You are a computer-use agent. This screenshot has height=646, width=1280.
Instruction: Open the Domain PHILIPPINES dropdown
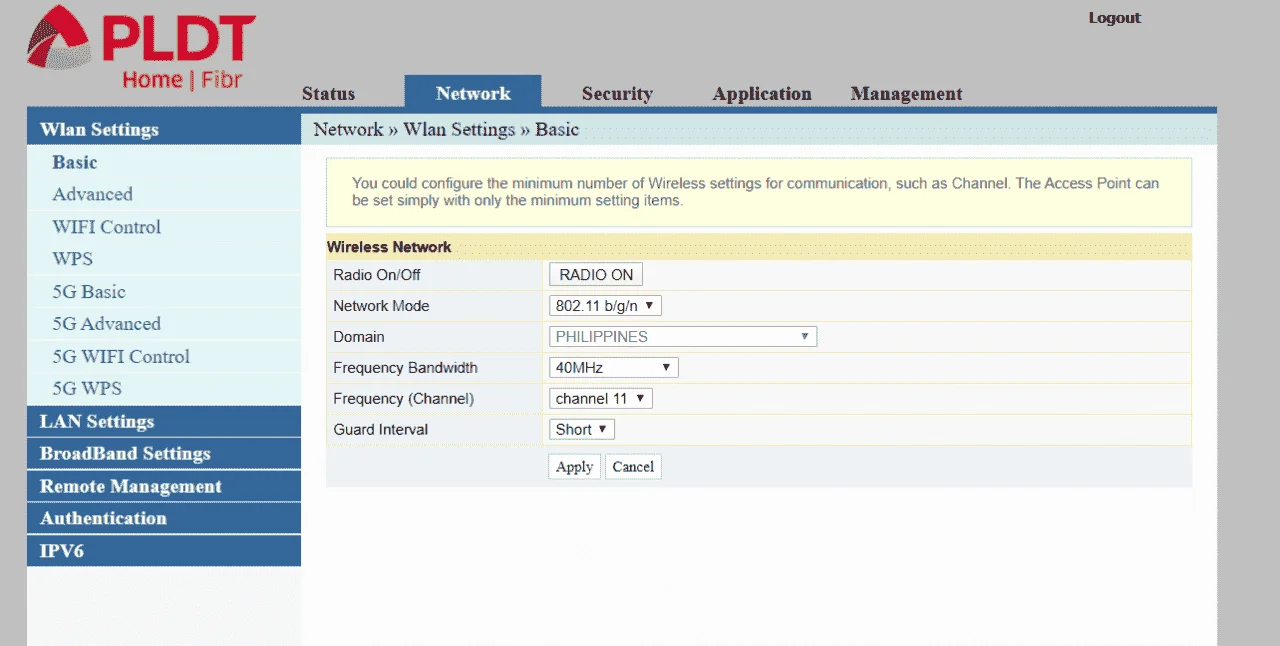point(683,336)
